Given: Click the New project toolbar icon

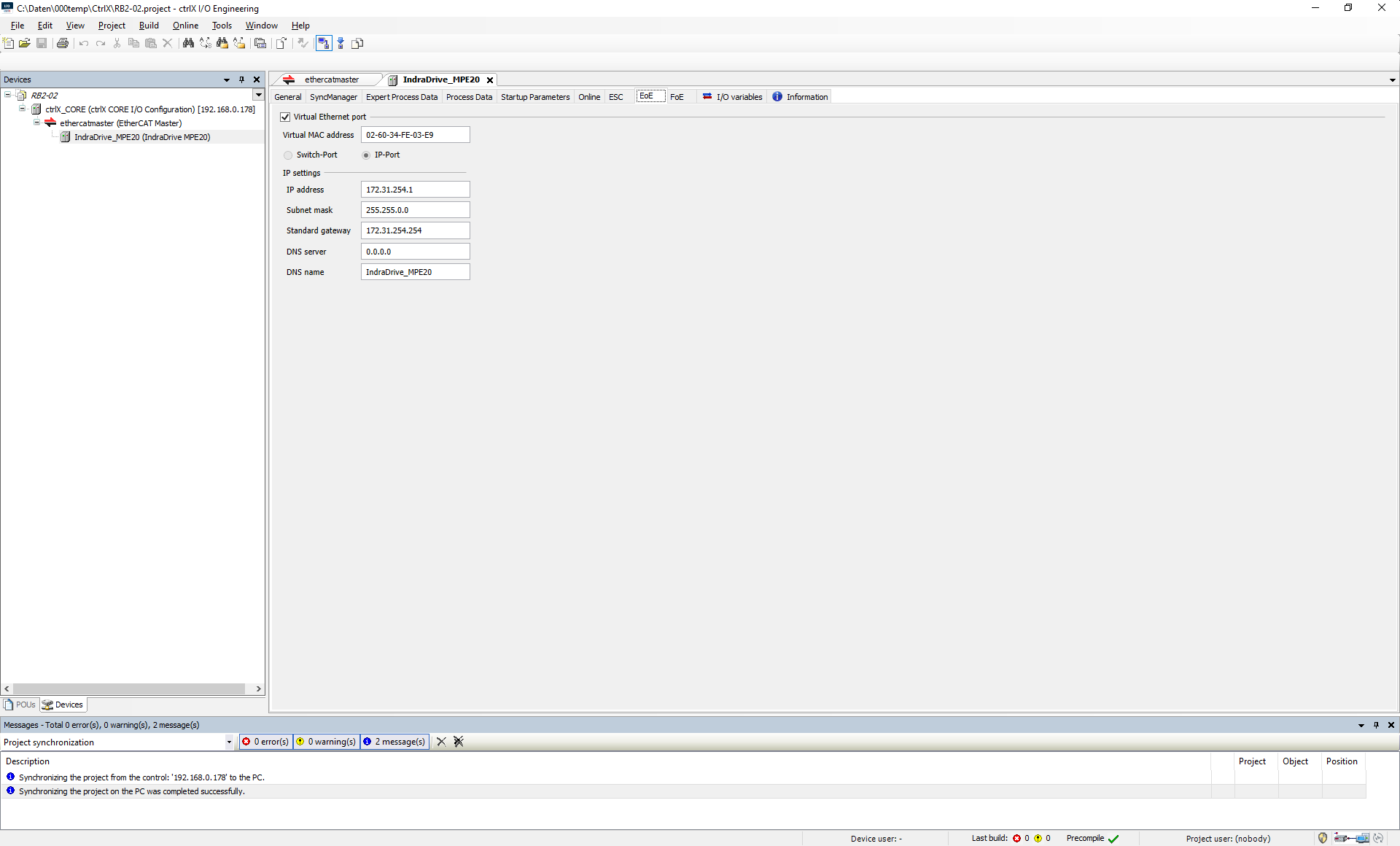Looking at the screenshot, I should pos(9,44).
